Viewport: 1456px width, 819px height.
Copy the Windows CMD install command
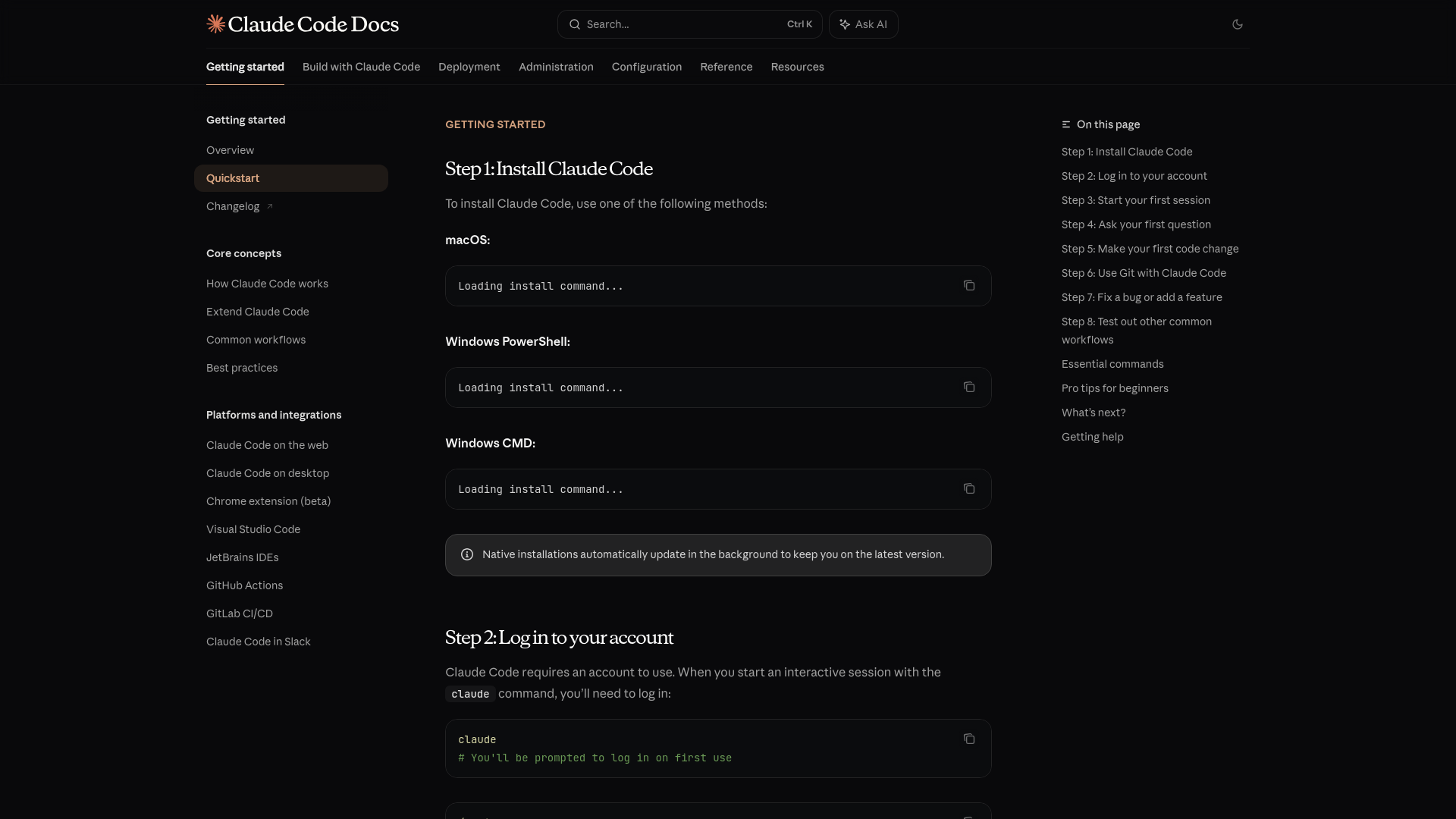pos(969,488)
